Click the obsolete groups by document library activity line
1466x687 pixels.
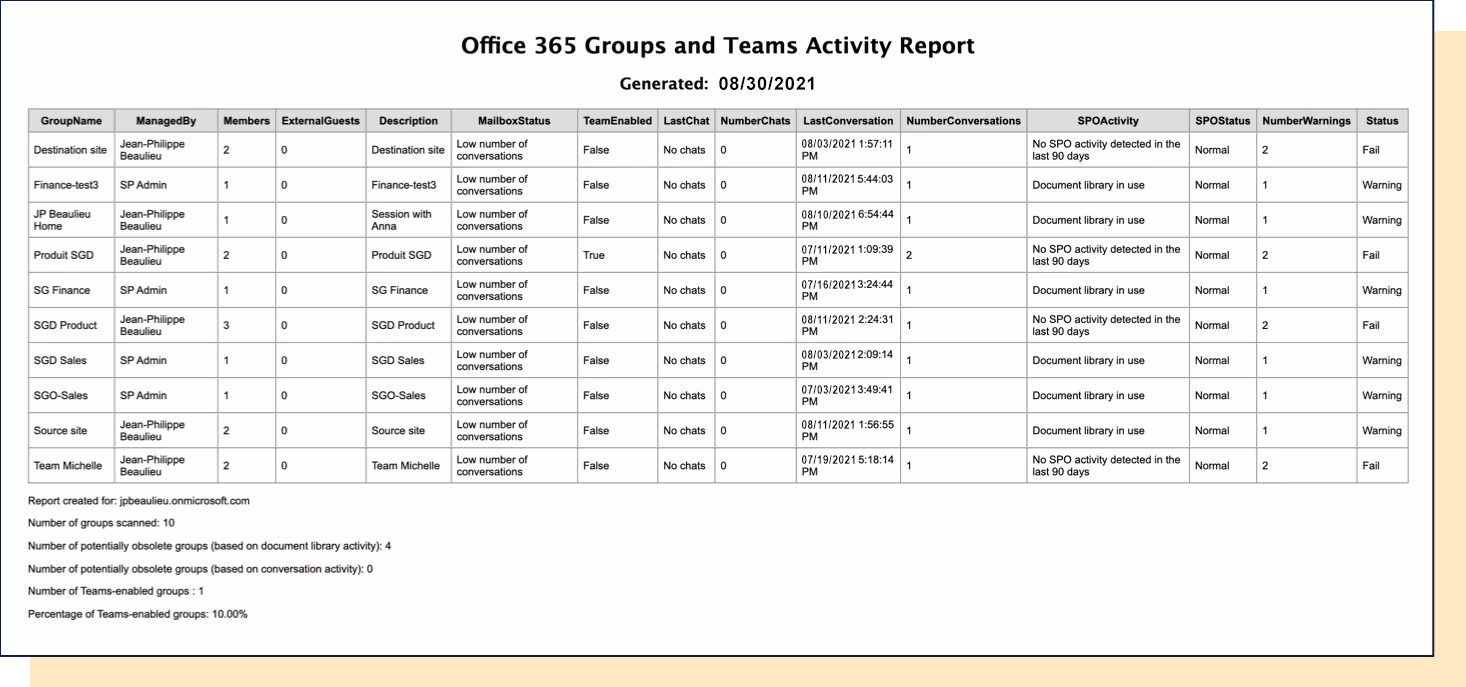[209, 546]
